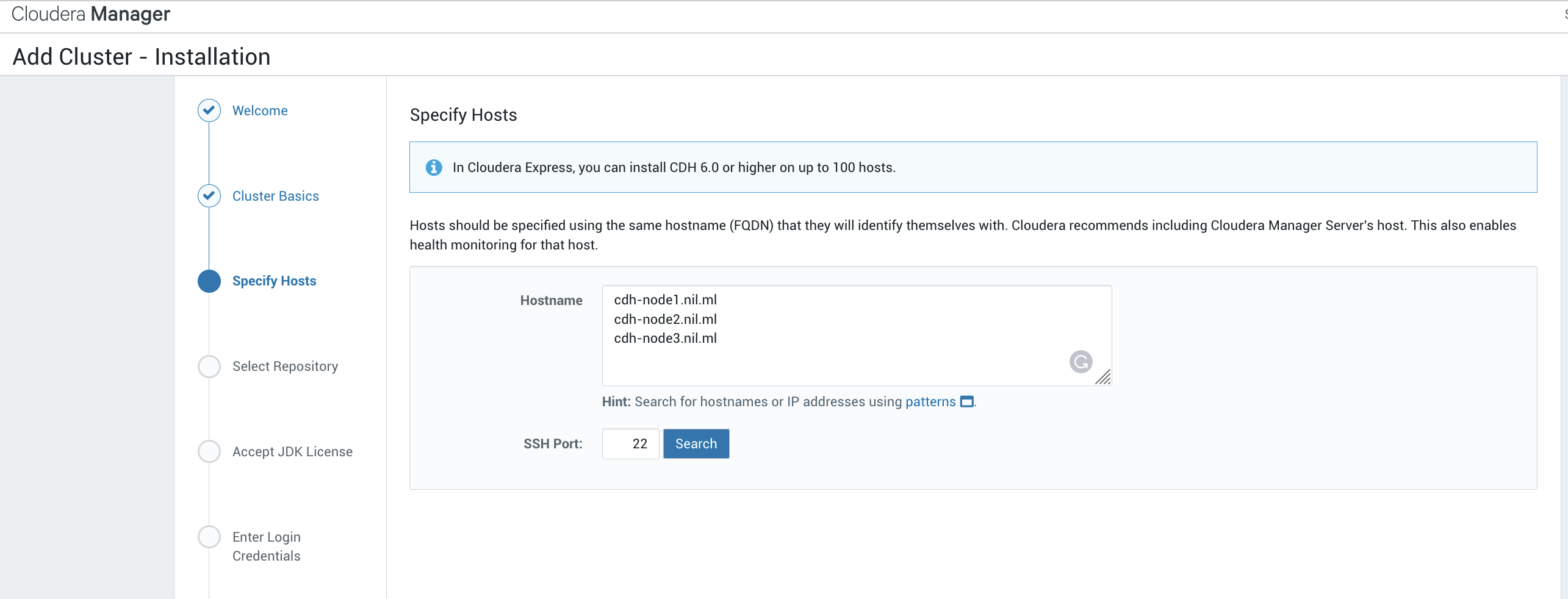Image resolution: width=1568 pixels, height=599 pixels.
Task: Click the Grammarly icon in hostname box
Action: point(1081,362)
